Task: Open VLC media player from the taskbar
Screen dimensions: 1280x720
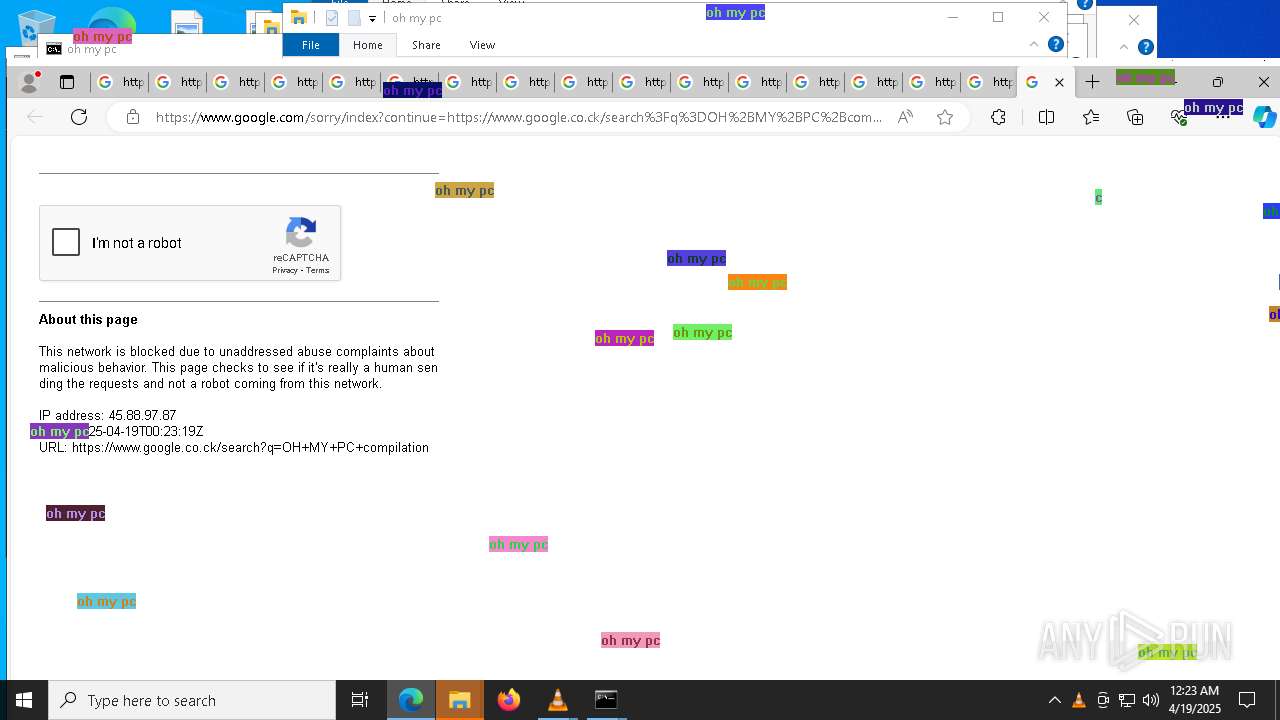Action: coord(558,700)
